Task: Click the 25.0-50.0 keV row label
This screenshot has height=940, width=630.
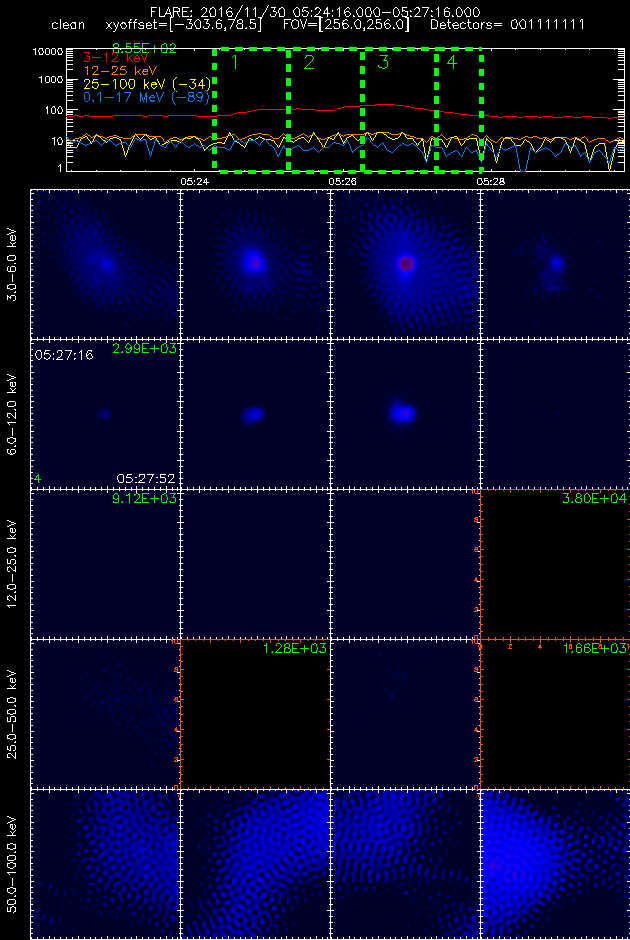Action: (13, 714)
